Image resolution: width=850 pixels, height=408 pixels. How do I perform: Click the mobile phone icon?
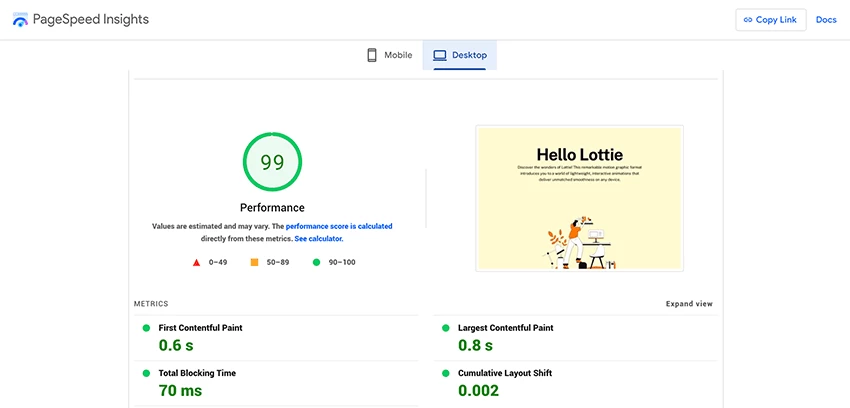coord(372,55)
